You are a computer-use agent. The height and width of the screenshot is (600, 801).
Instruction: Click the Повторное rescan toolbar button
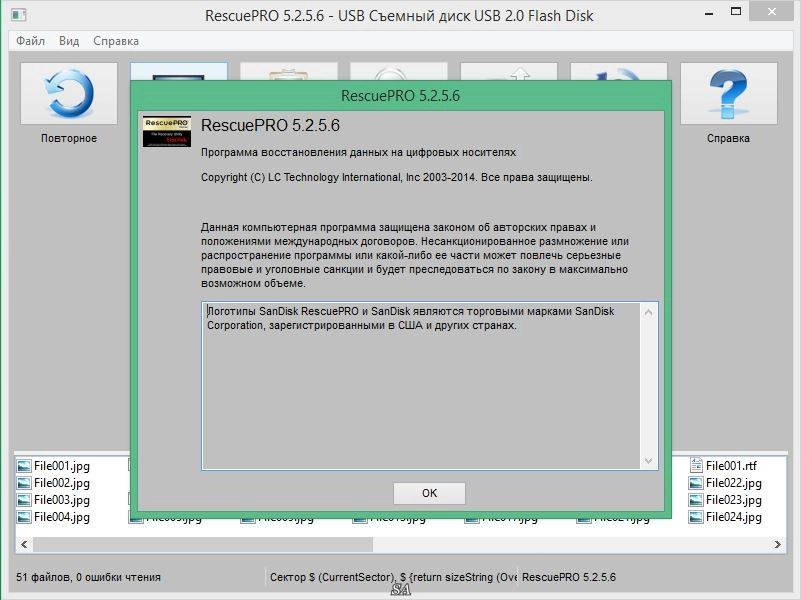tap(69, 93)
